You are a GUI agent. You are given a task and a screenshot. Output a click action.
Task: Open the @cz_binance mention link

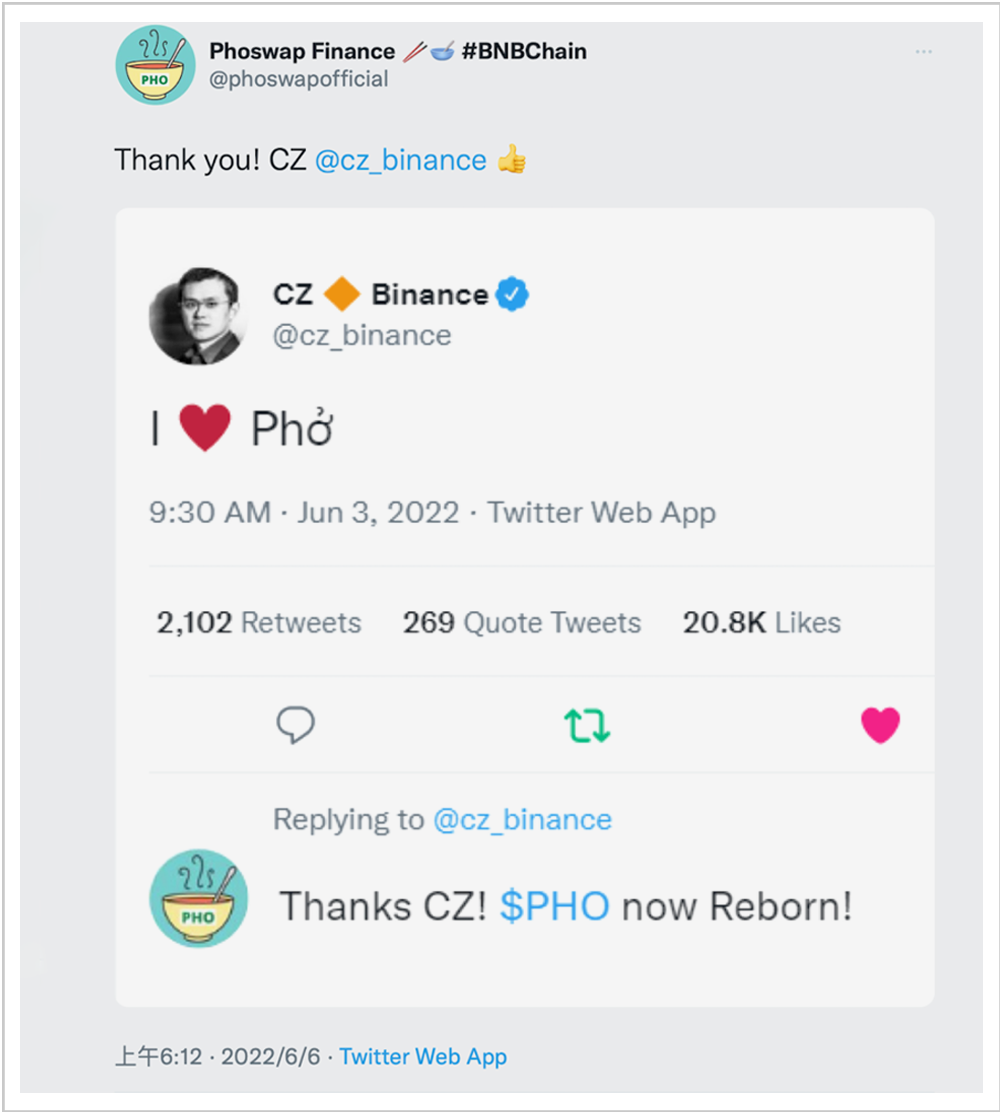[401, 160]
